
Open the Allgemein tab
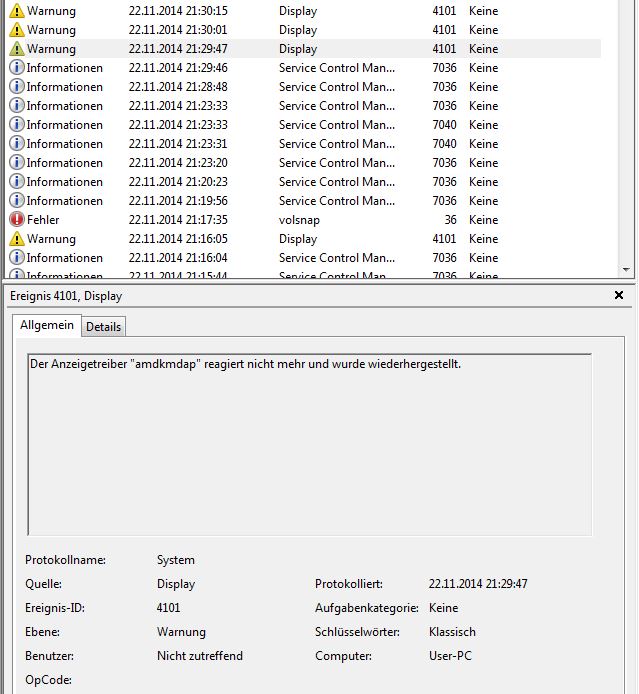(x=45, y=326)
